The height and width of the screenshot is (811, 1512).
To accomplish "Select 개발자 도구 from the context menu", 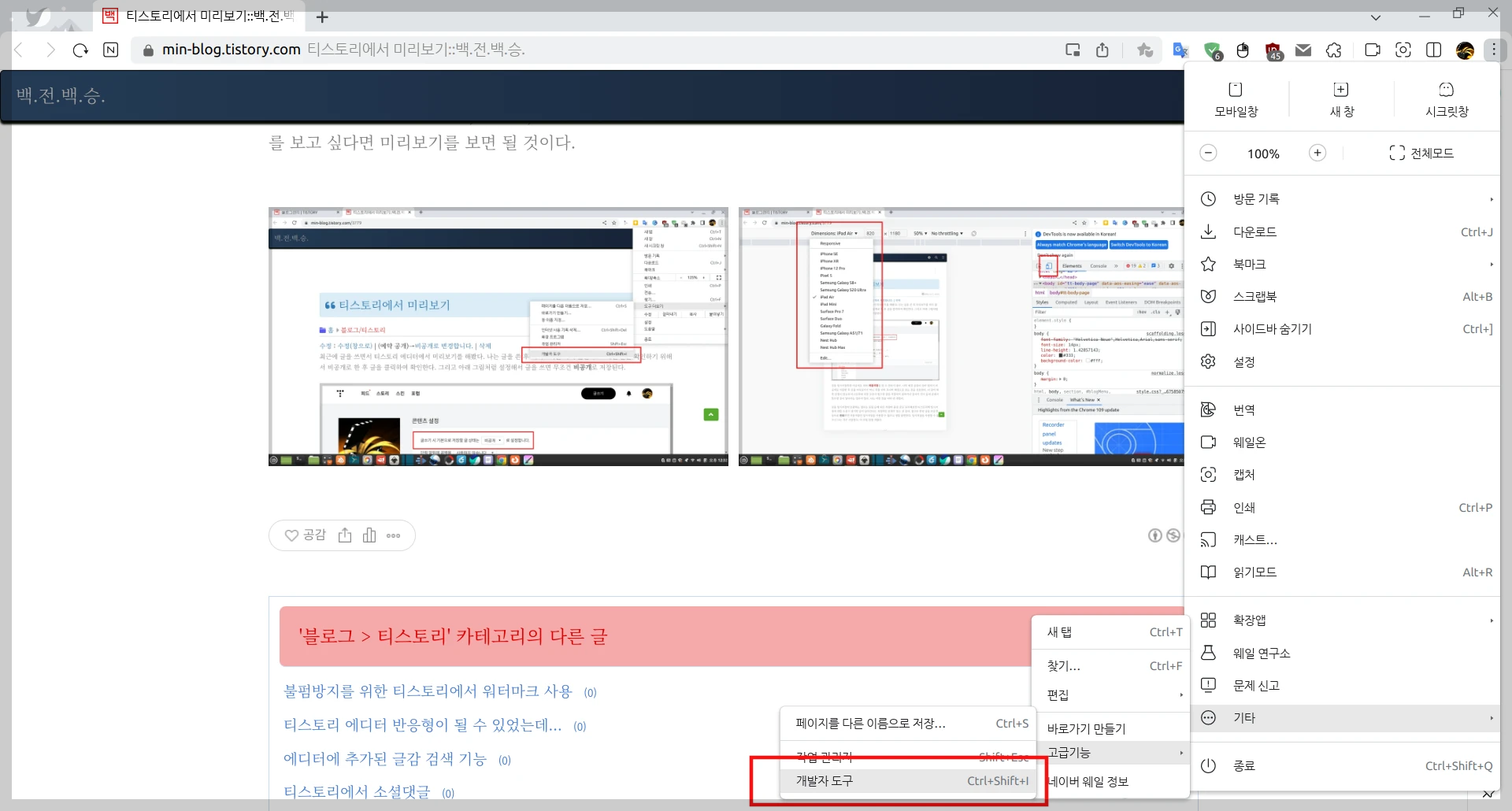I will tap(822, 780).
